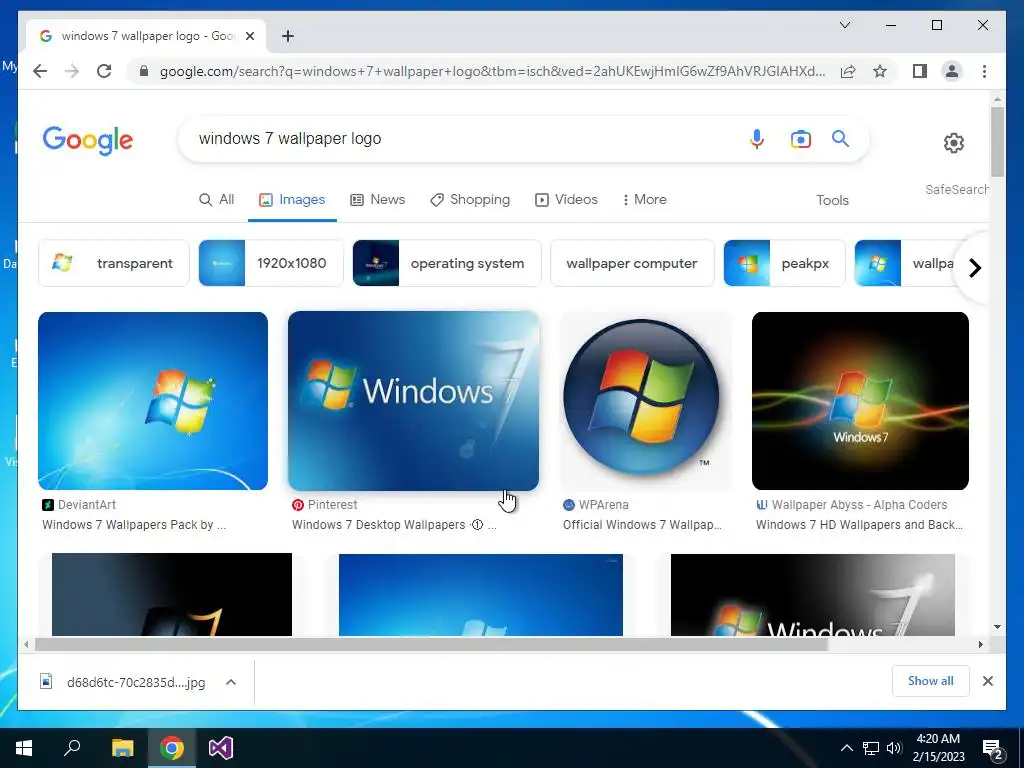This screenshot has width=1024, height=768.
Task: Open Pinterest Windows 7 desktop wallpaper image
Action: coord(413,401)
